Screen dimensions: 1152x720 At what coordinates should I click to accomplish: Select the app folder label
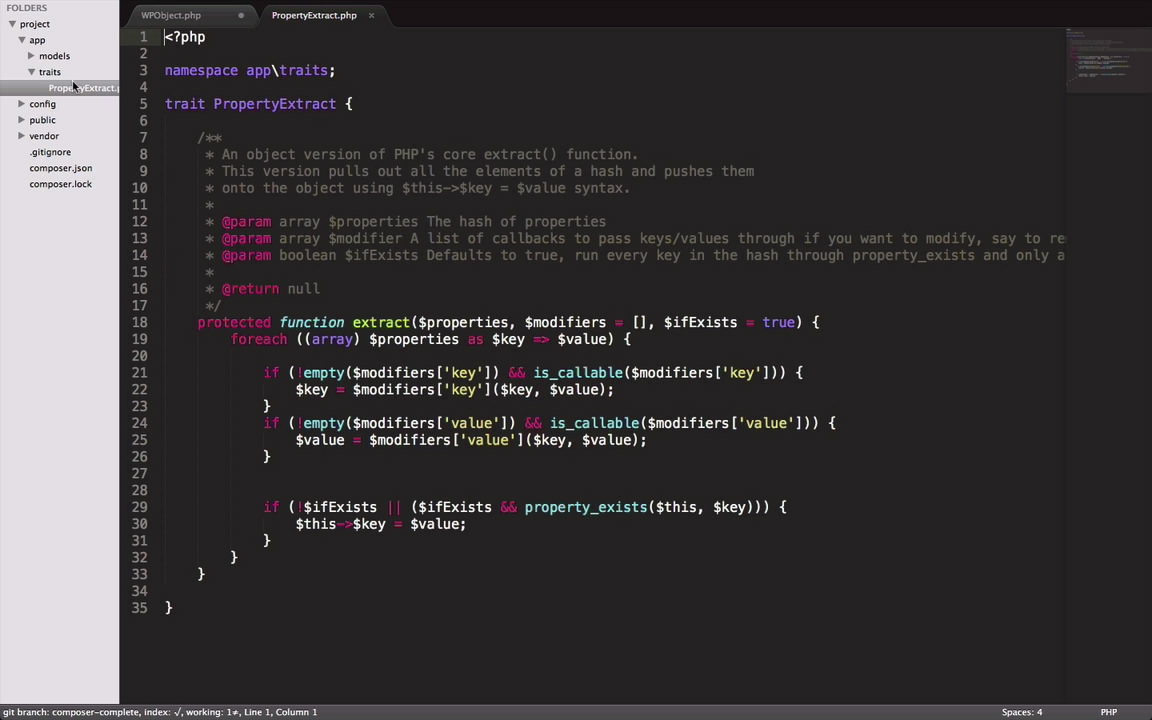(x=37, y=40)
